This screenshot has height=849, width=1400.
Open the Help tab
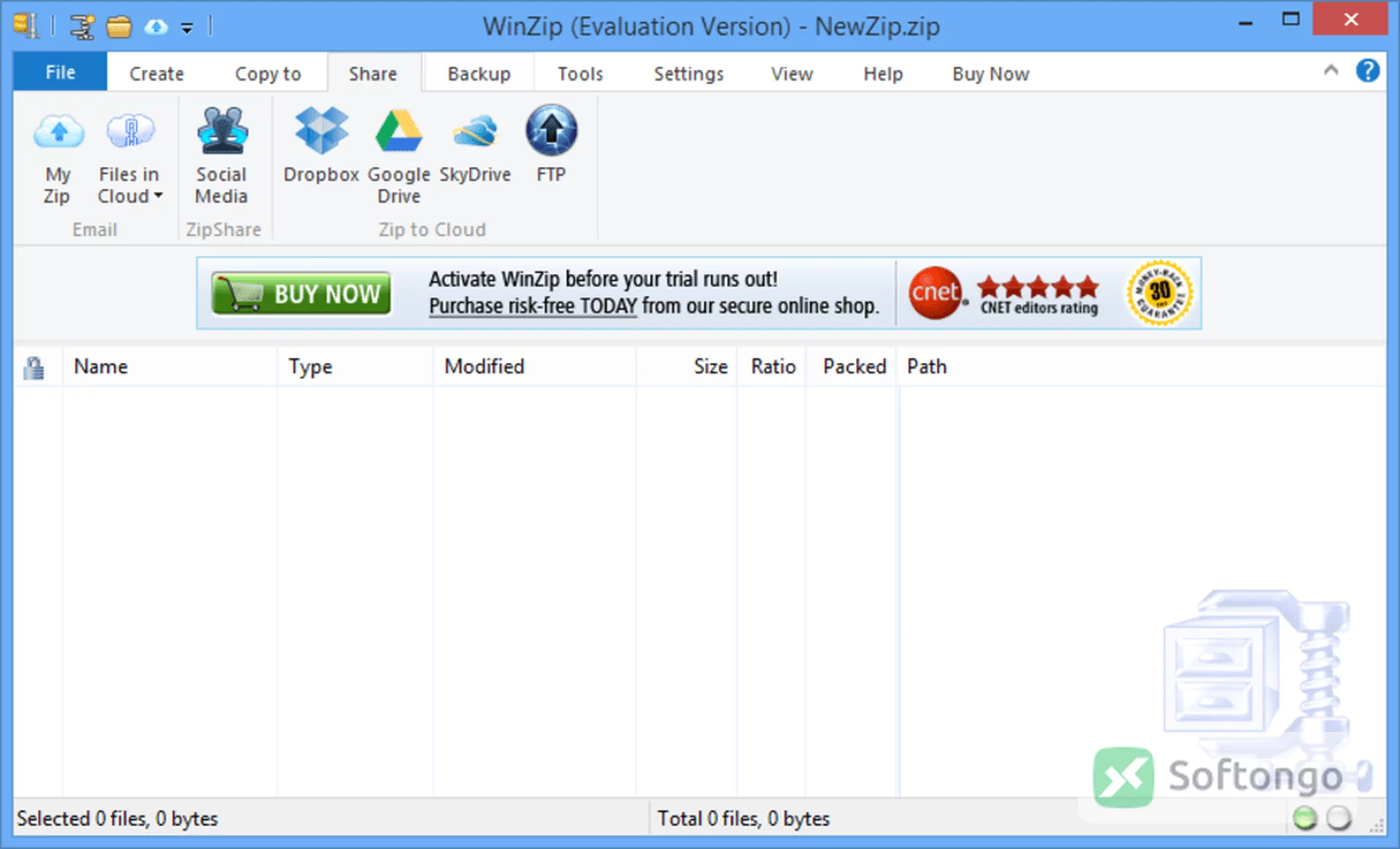pos(883,74)
